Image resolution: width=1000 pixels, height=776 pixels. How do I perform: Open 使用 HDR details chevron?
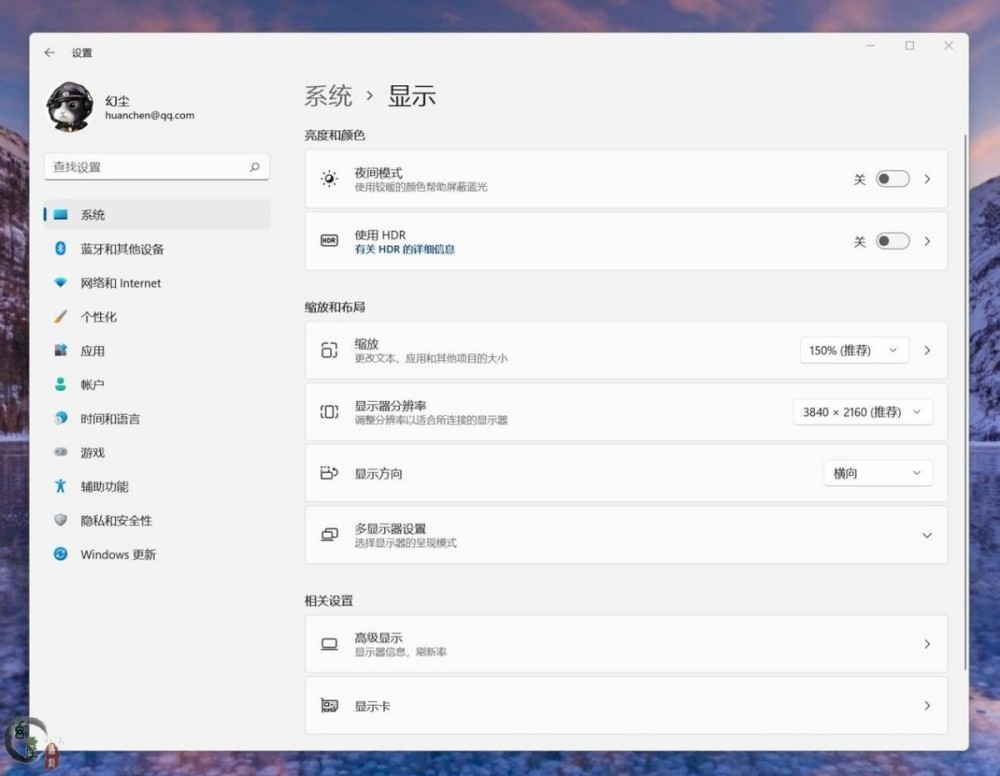point(927,241)
